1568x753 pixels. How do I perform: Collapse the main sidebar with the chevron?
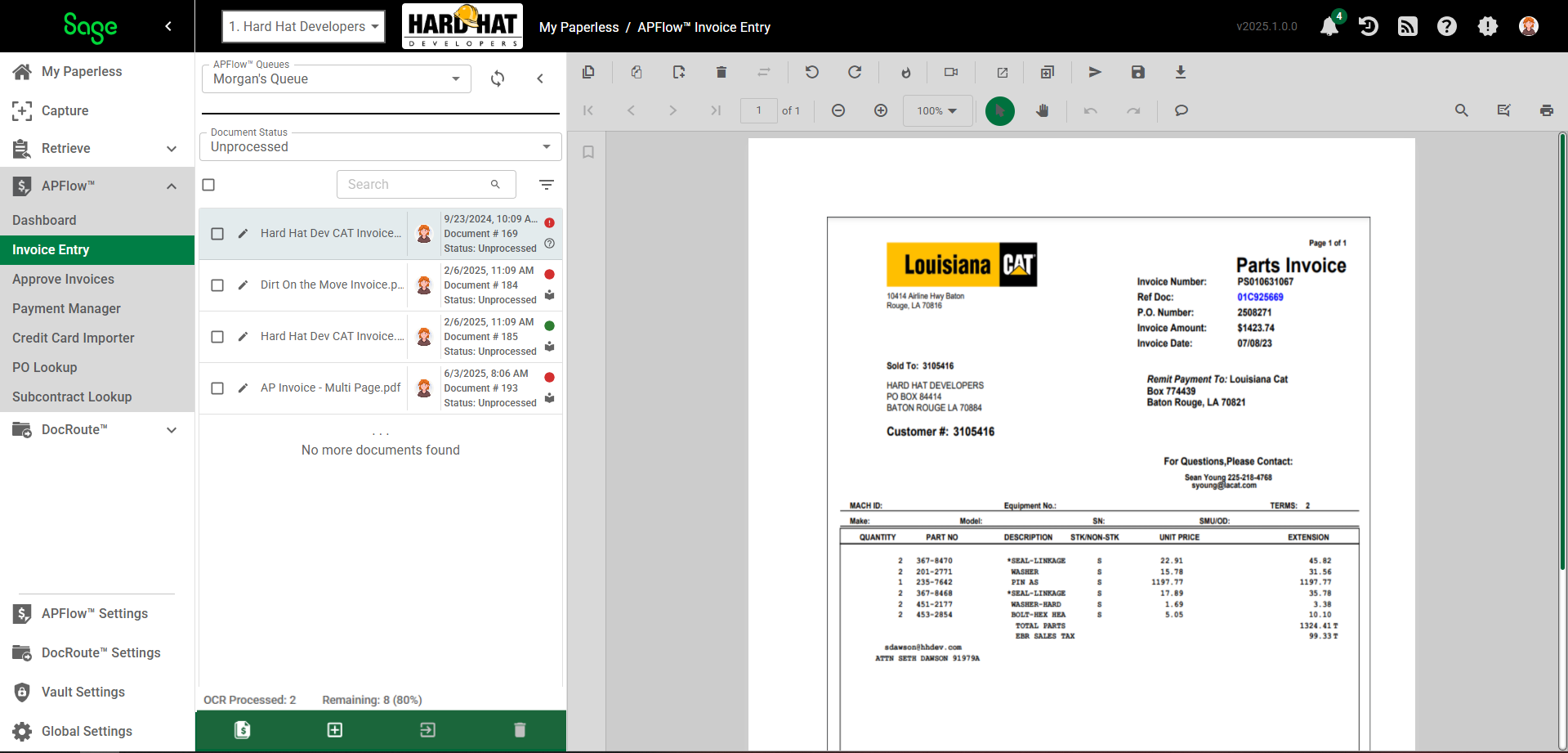tap(168, 26)
